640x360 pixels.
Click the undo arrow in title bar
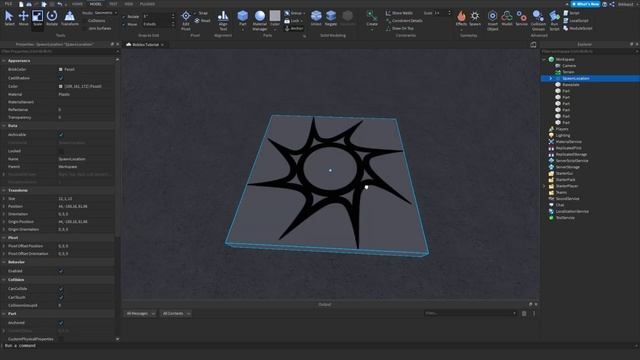[60, 4]
